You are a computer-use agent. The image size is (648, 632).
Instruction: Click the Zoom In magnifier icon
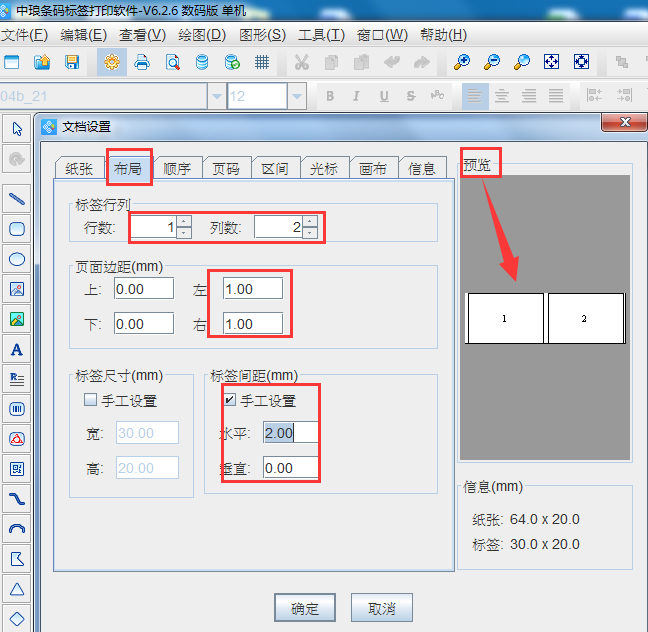pos(461,62)
